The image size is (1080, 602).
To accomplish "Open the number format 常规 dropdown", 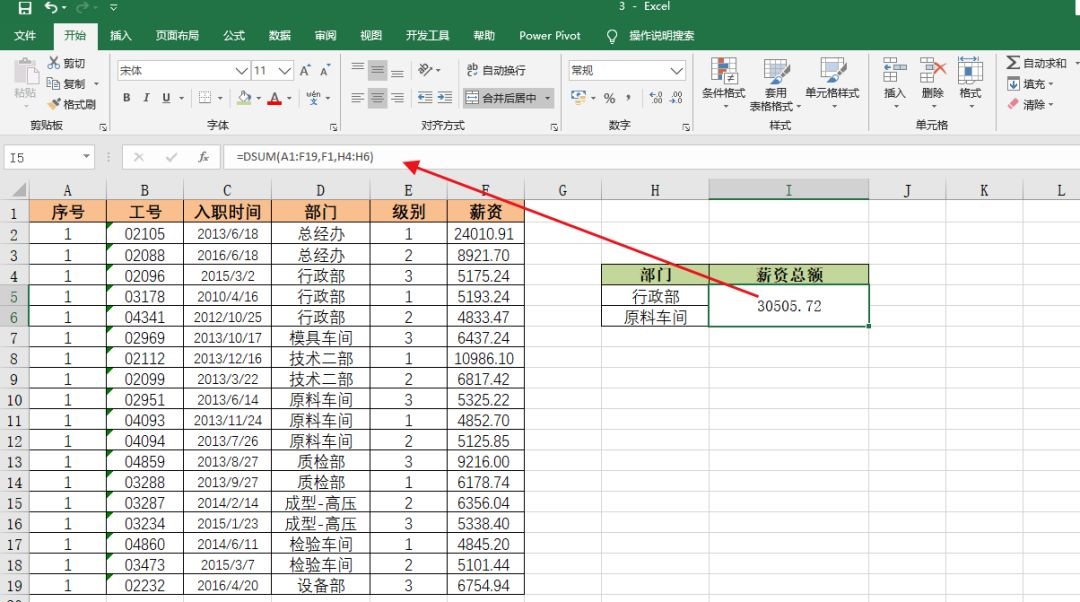I will (676, 70).
